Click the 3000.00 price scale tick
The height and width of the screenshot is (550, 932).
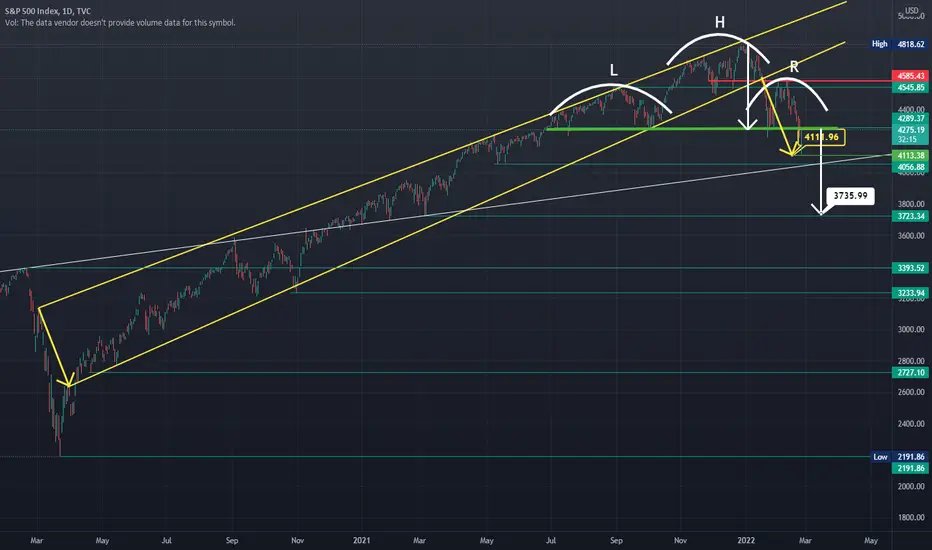click(911, 329)
